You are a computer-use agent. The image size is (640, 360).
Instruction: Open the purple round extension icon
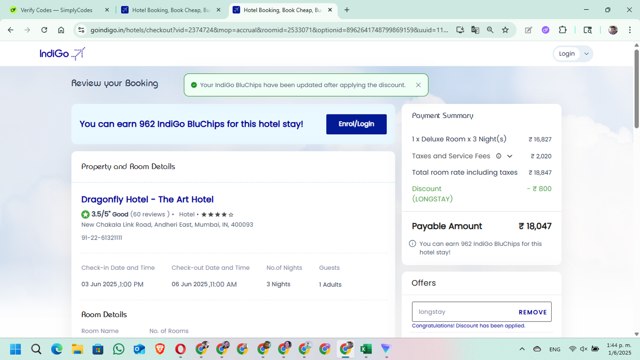[545, 30]
